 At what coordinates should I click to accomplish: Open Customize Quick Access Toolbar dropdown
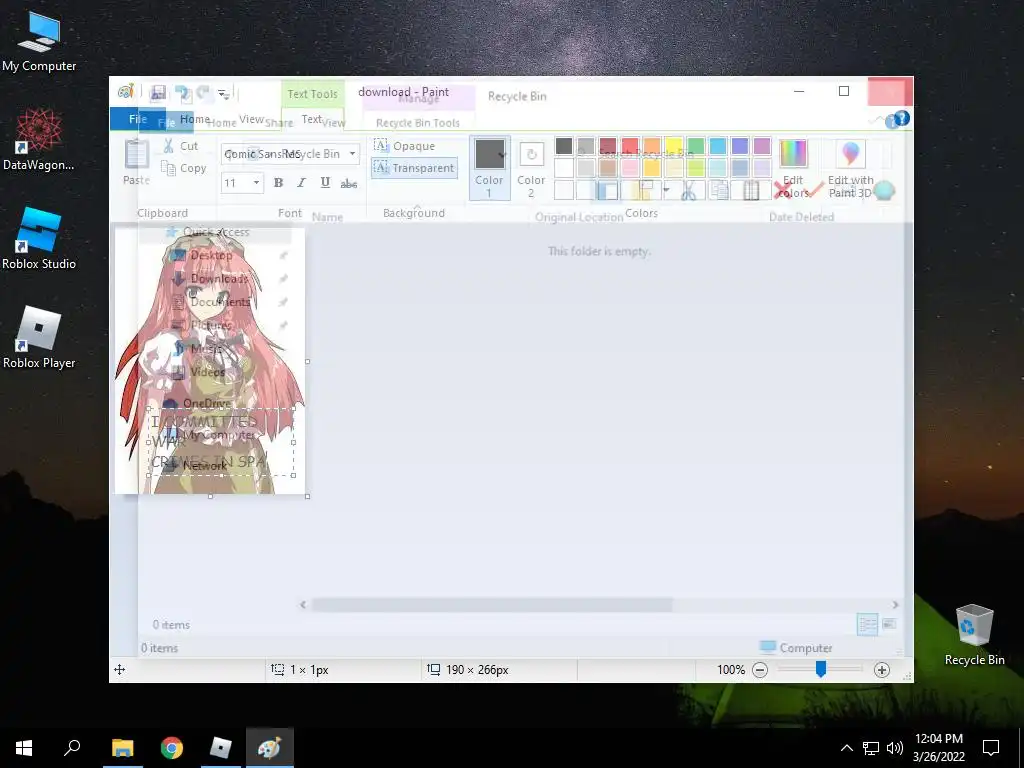point(224,94)
